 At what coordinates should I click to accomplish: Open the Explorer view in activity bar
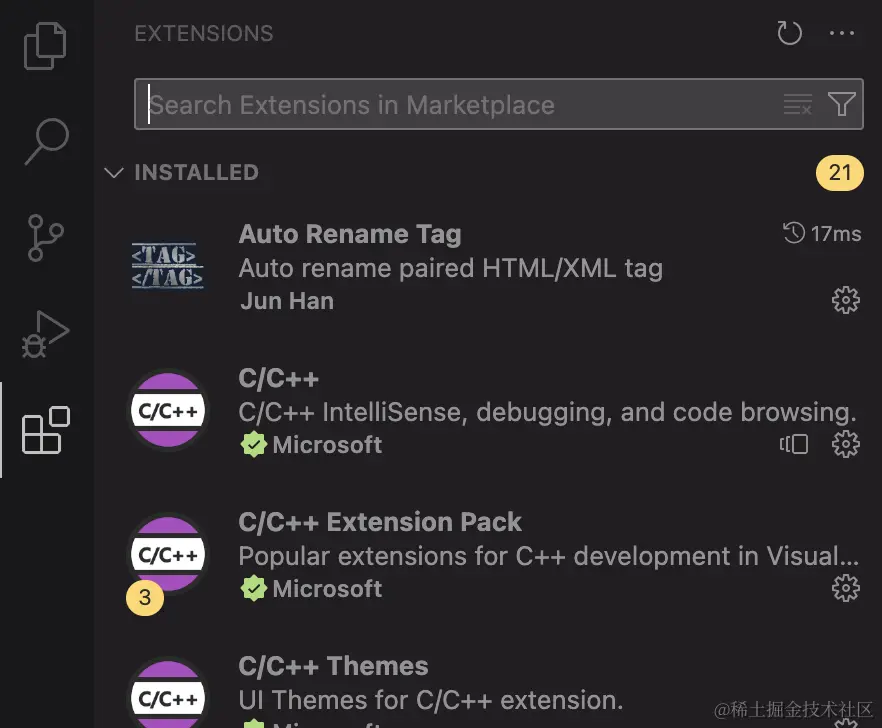46,47
